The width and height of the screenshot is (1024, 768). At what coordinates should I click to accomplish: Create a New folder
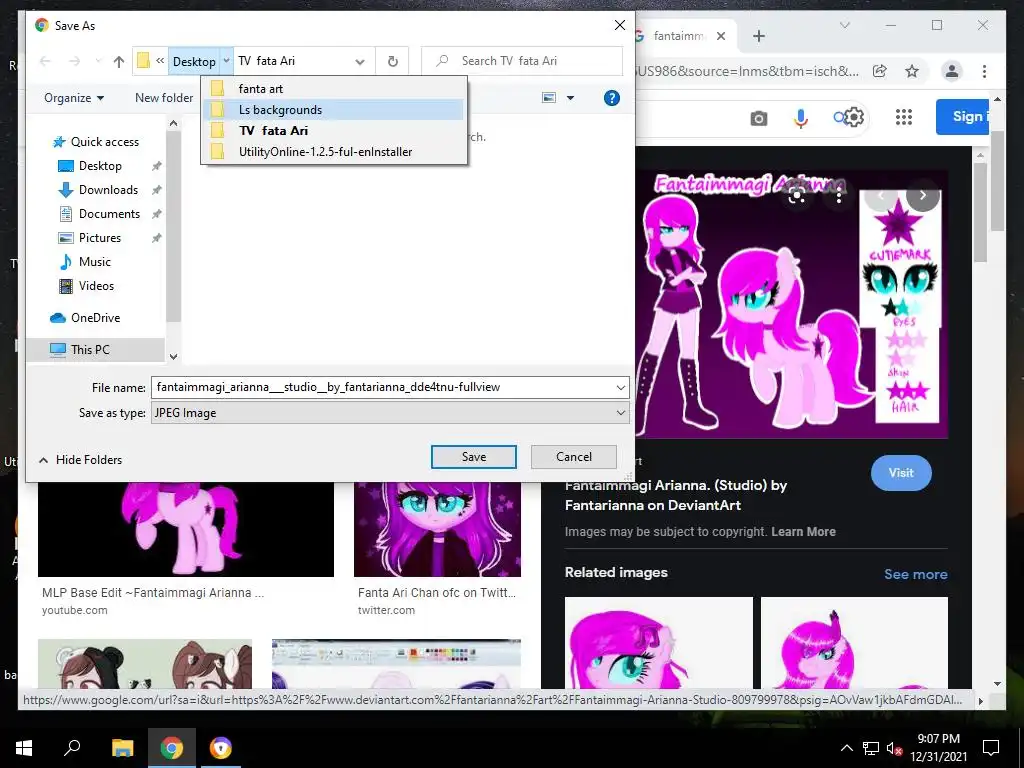coord(164,98)
